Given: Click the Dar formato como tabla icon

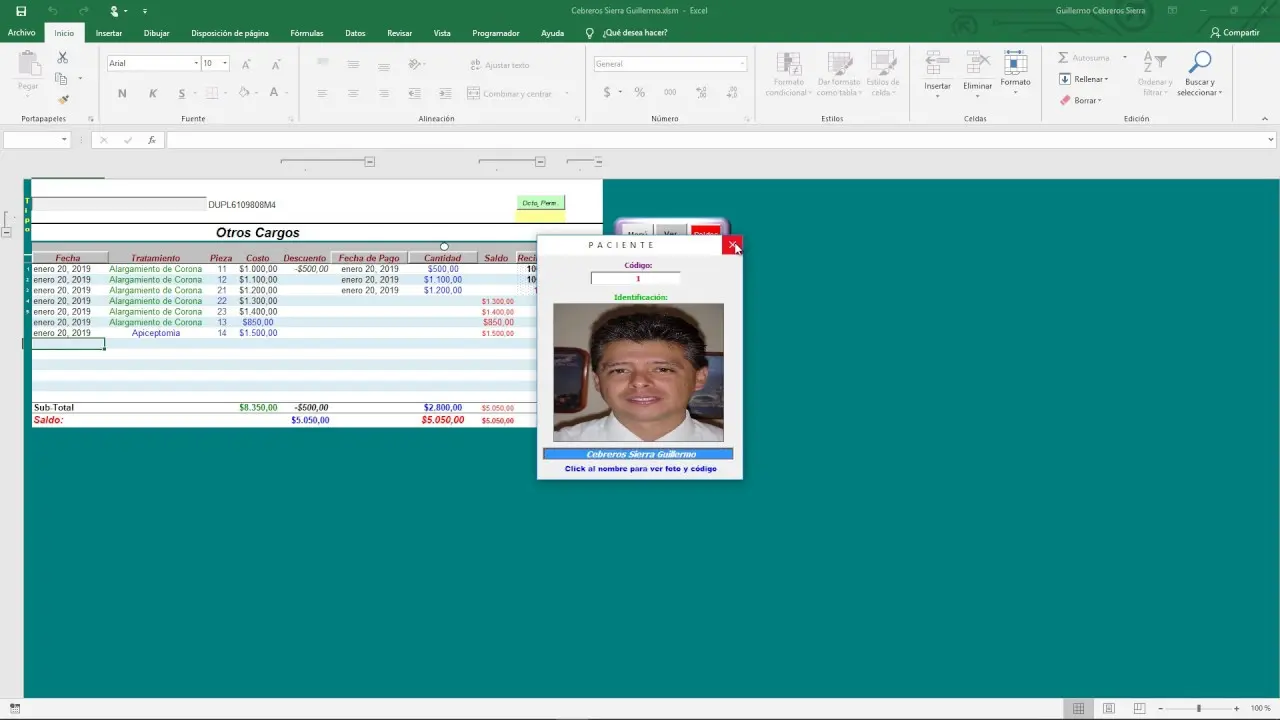Looking at the screenshot, I should [x=838, y=64].
